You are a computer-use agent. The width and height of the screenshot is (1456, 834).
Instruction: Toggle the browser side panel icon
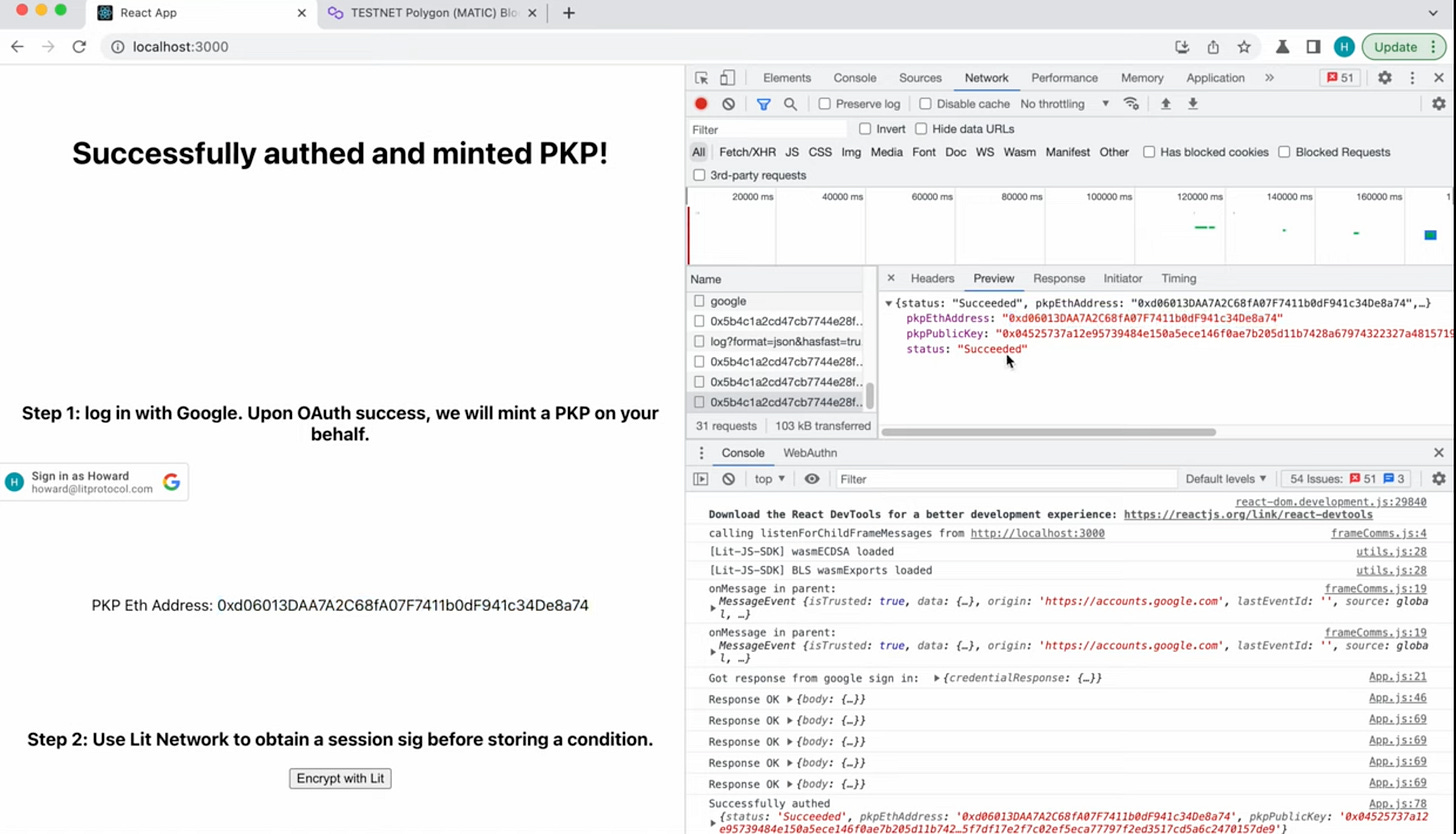[1313, 47]
